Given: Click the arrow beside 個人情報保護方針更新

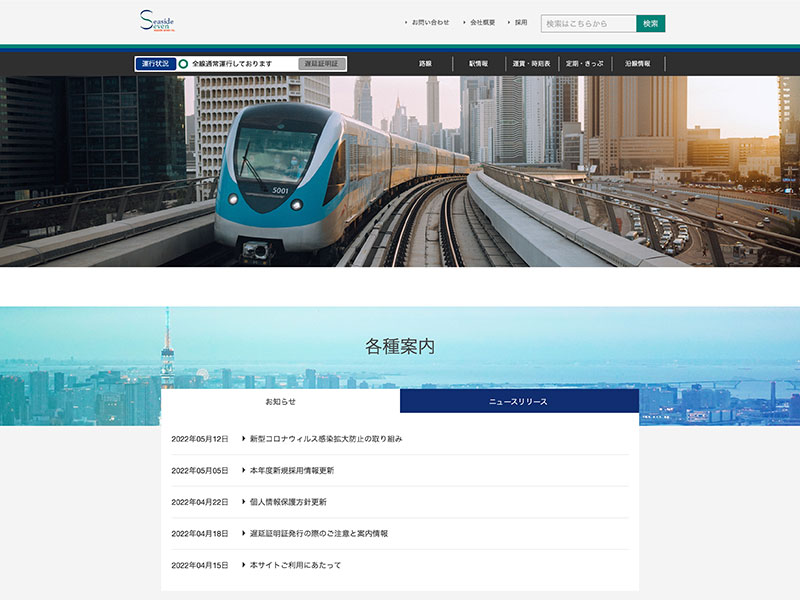Looking at the screenshot, I should 243,502.
